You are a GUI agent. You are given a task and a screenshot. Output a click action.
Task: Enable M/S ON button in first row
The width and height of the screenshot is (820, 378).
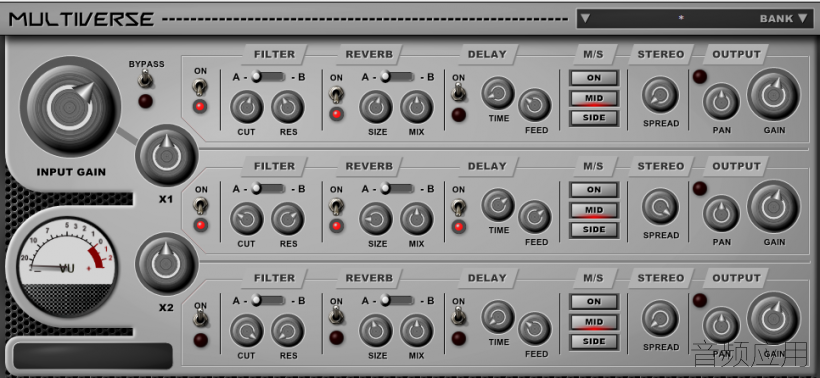click(x=594, y=78)
